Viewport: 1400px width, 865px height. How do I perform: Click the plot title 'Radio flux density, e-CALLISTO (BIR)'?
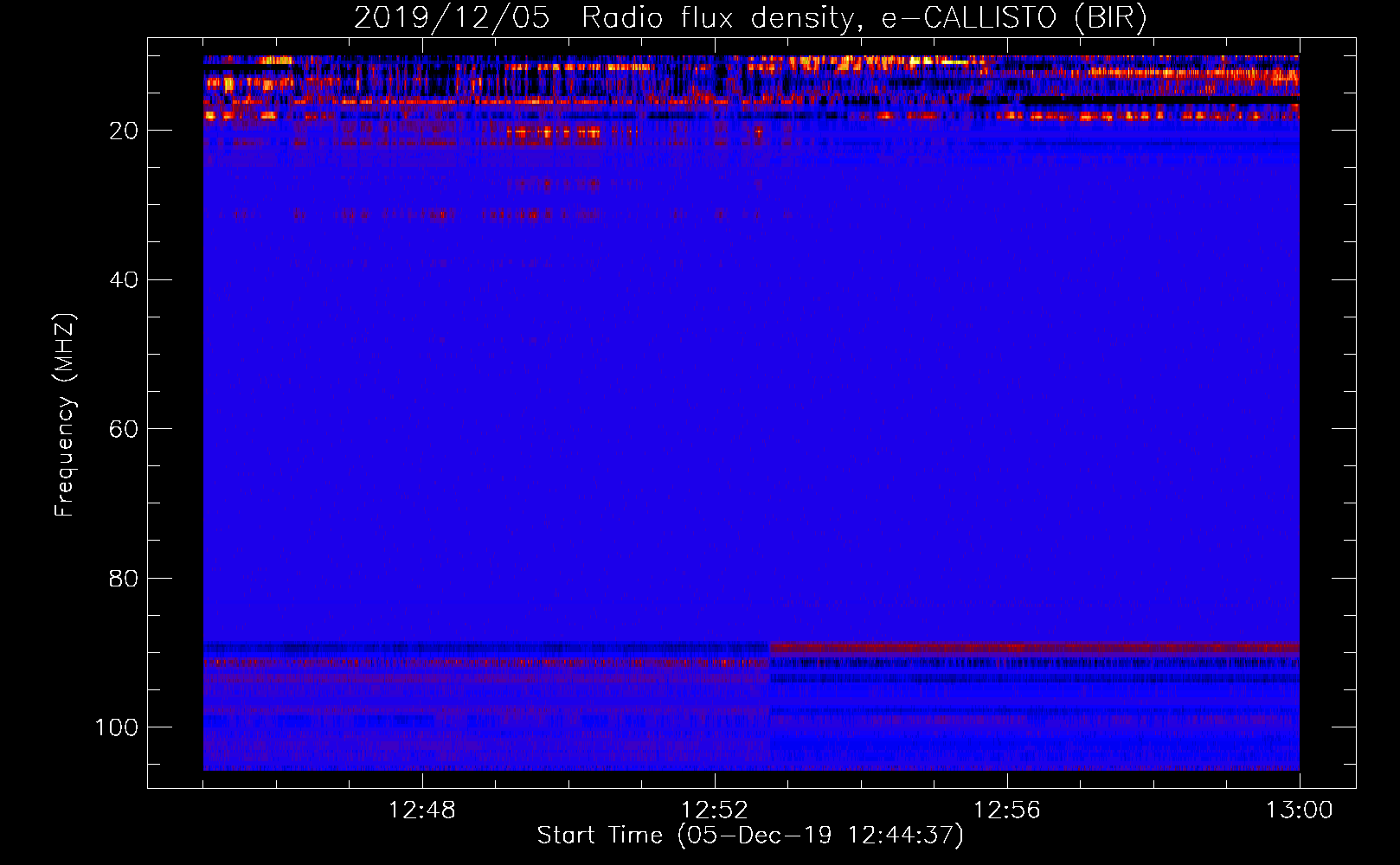pos(864,17)
